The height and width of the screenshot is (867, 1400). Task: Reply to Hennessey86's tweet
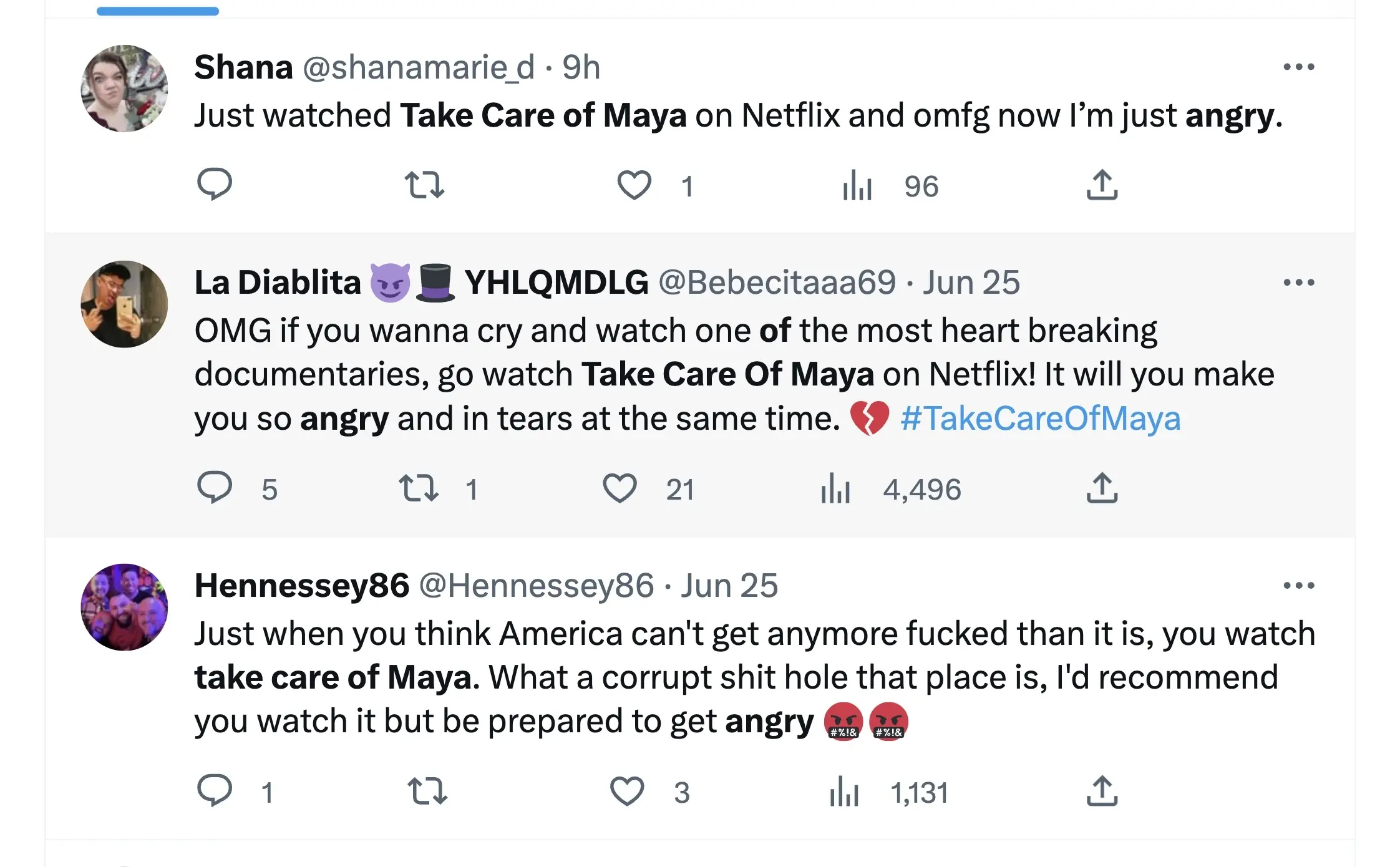215,791
